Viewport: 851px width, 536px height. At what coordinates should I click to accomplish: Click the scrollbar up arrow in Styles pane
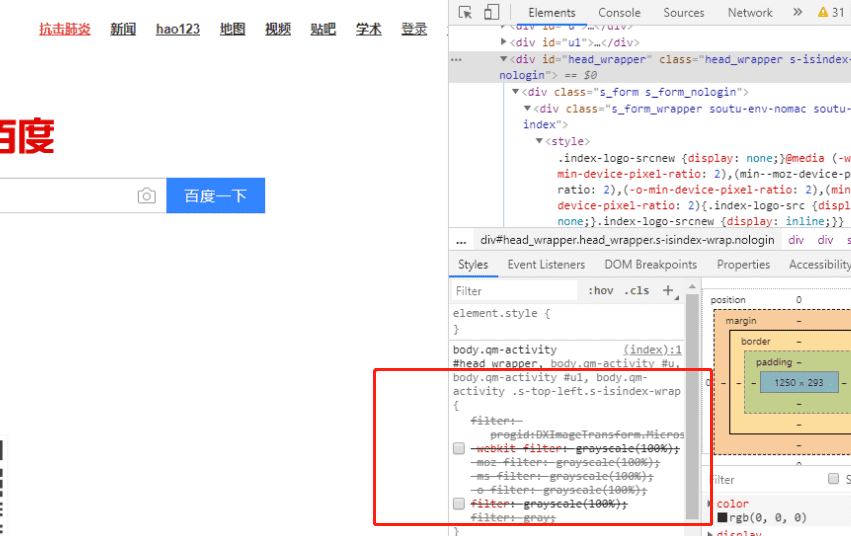(692, 286)
